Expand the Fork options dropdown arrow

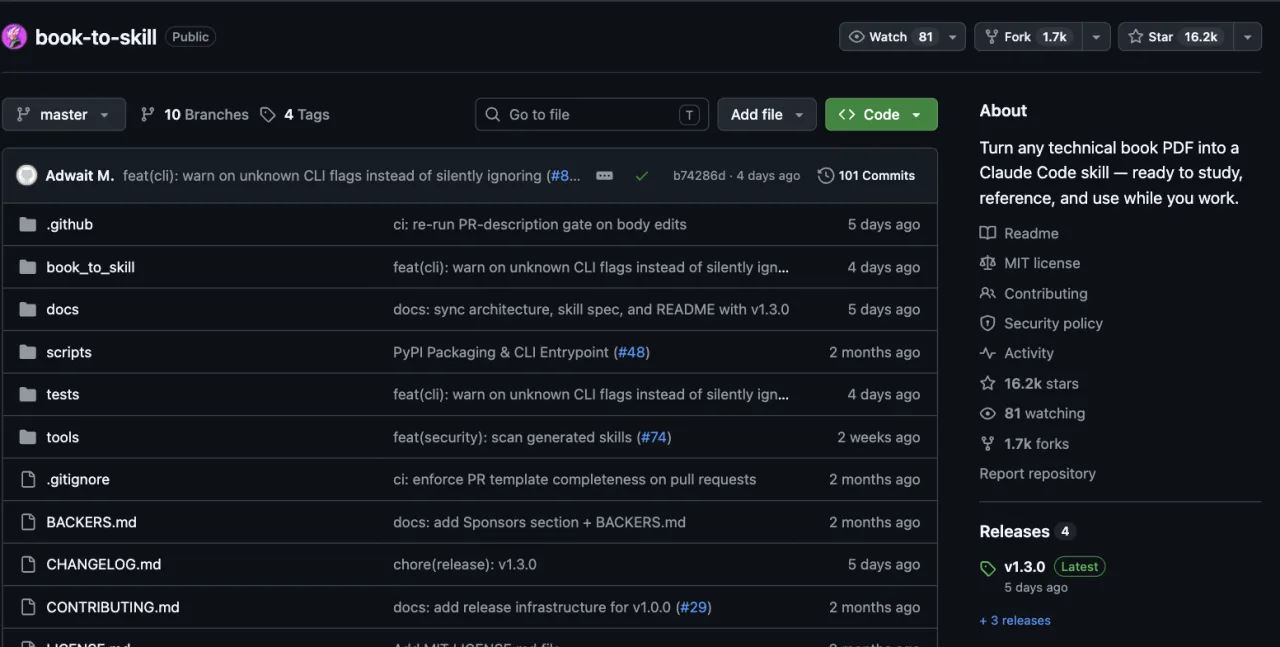(1096, 37)
